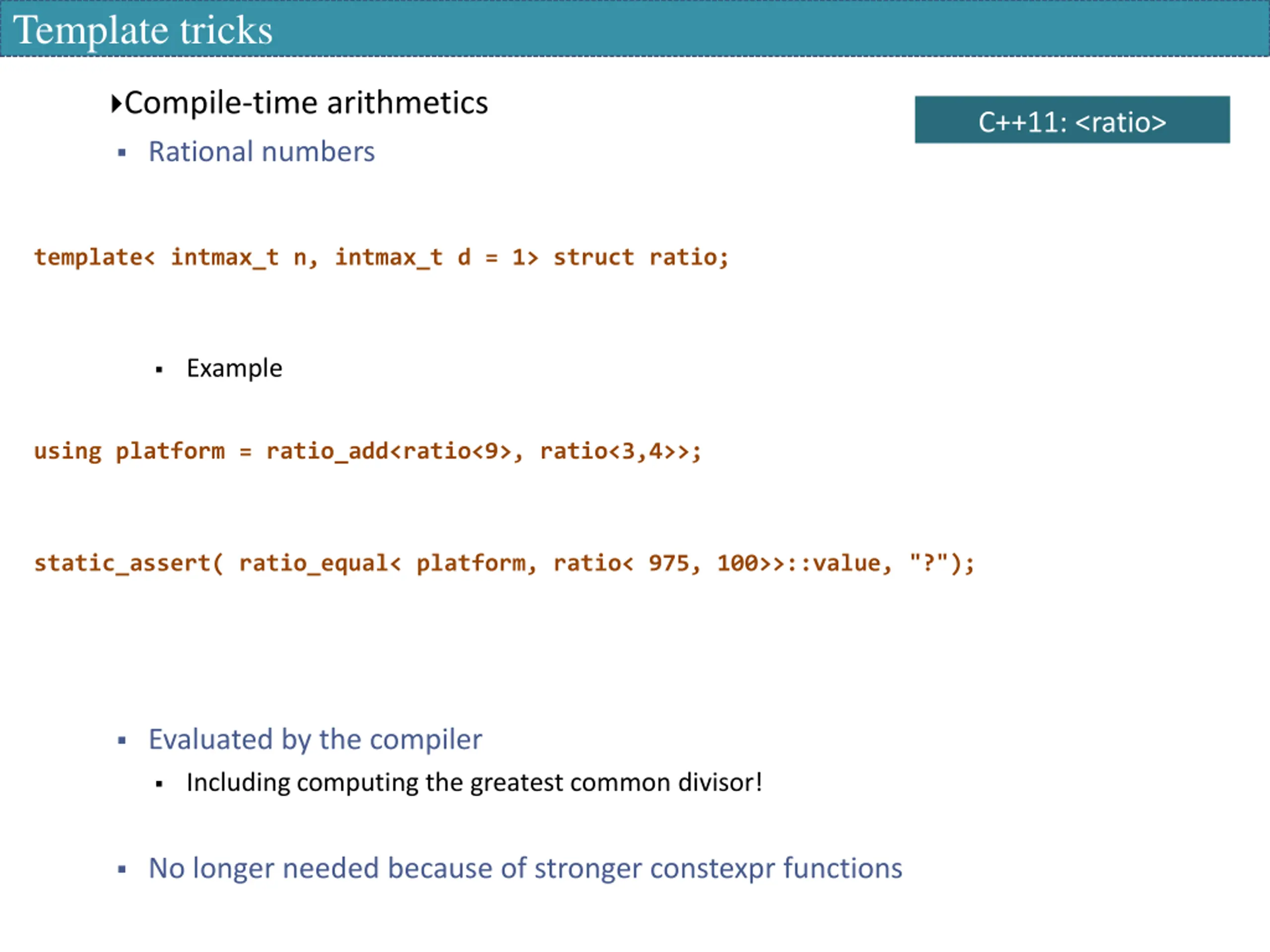Click the small bullet before Example
This screenshot has height=952, width=1270.
click(159, 370)
